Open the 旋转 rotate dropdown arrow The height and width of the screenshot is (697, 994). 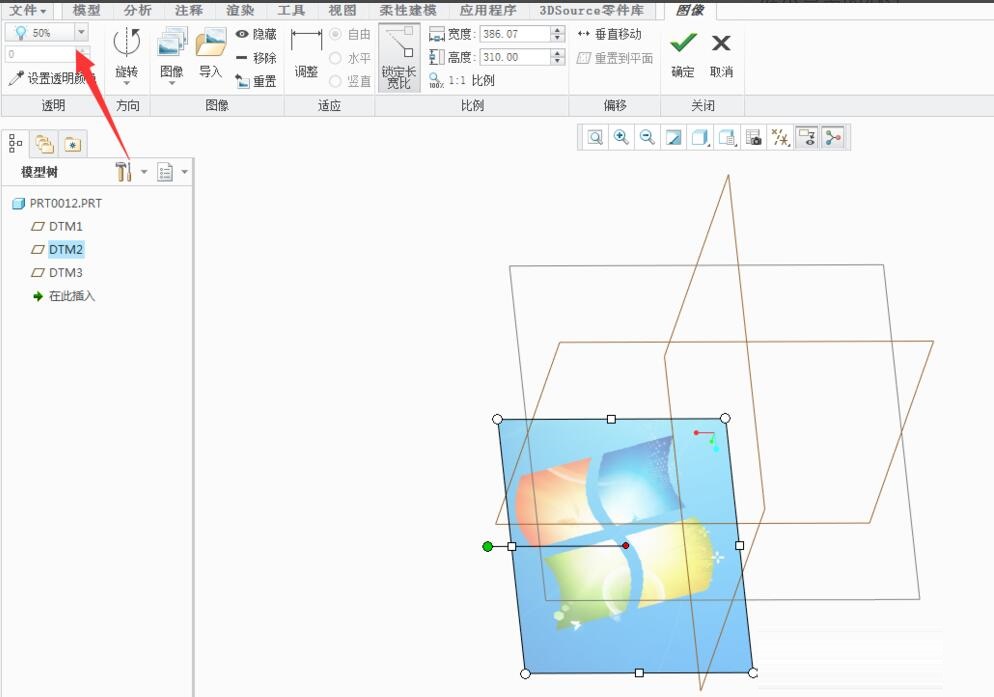126,84
